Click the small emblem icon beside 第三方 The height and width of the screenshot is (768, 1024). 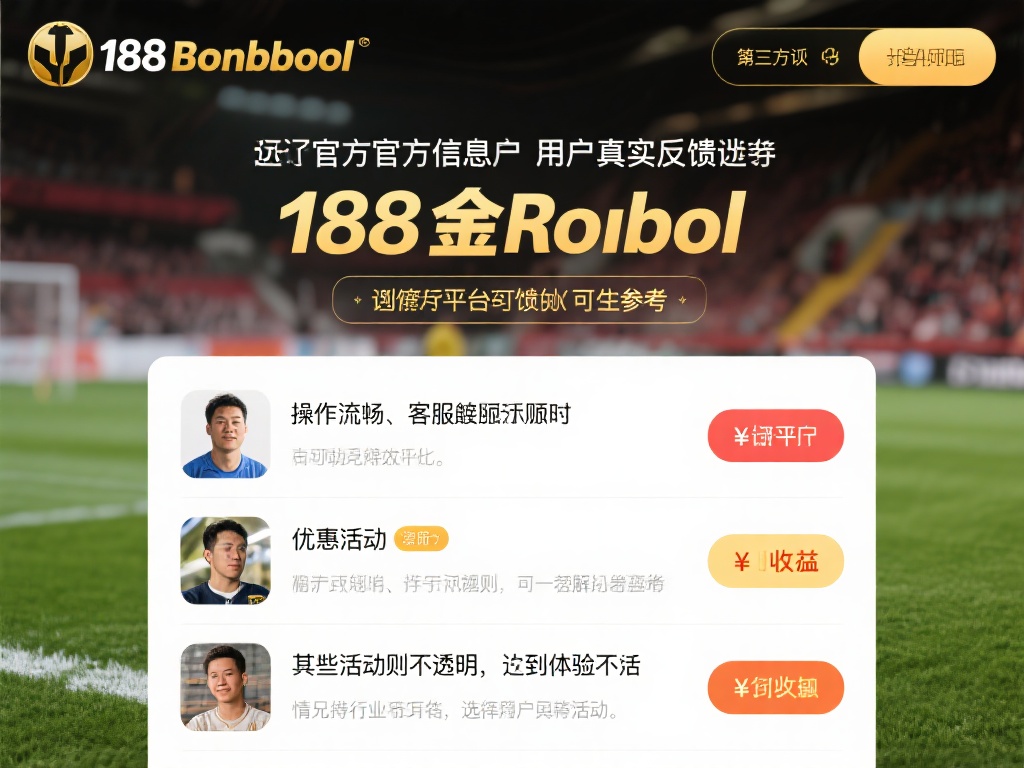(830, 57)
